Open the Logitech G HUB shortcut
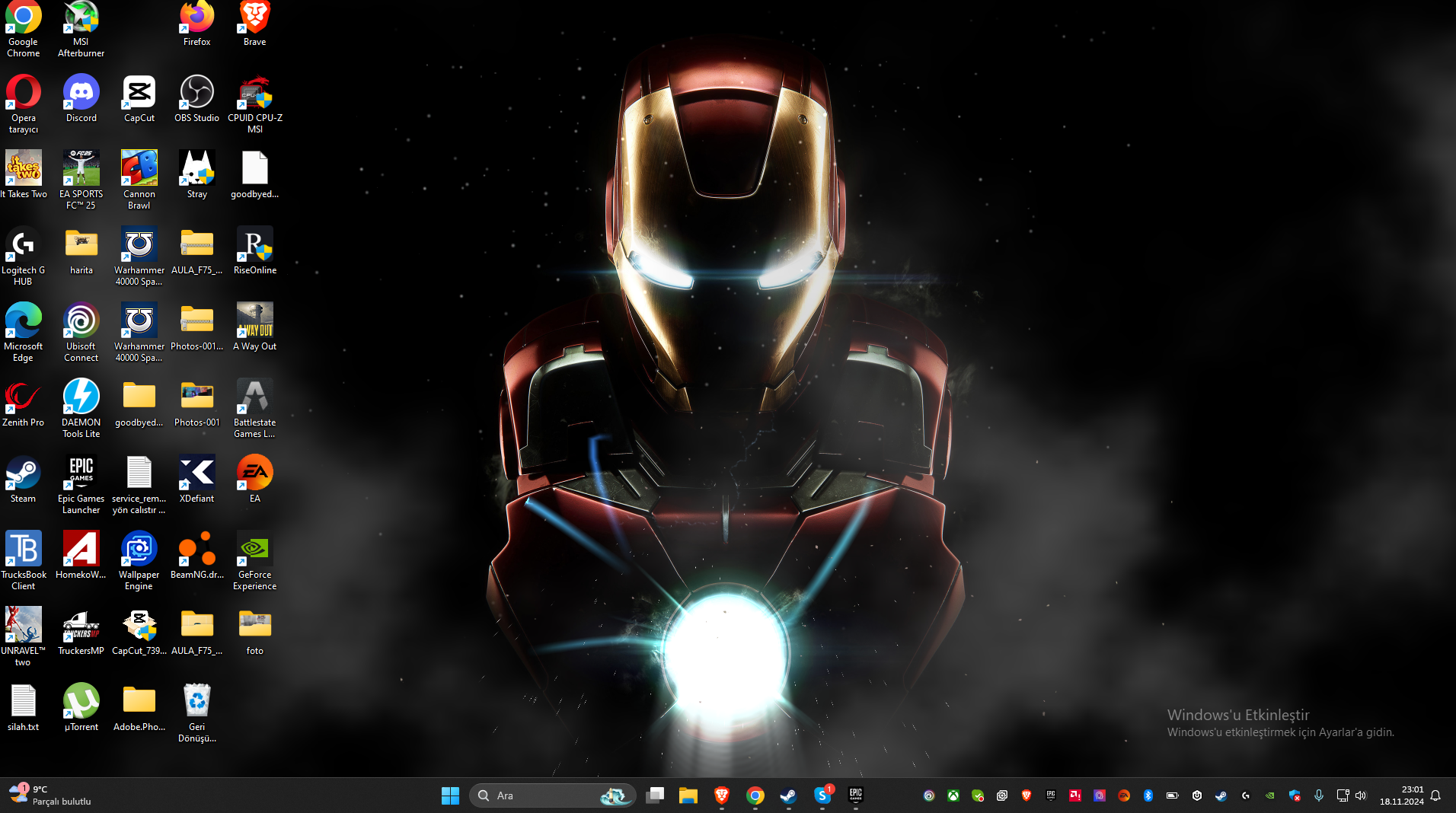 click(24, 257)
